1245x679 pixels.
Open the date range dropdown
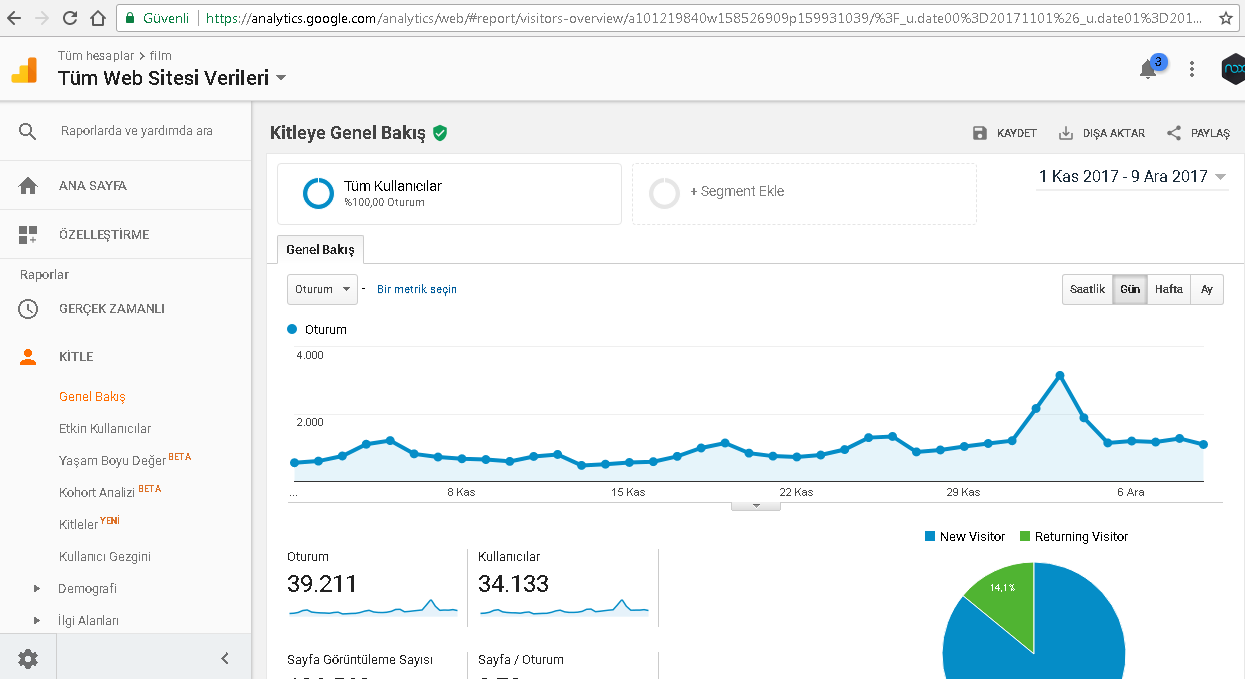1132,177
